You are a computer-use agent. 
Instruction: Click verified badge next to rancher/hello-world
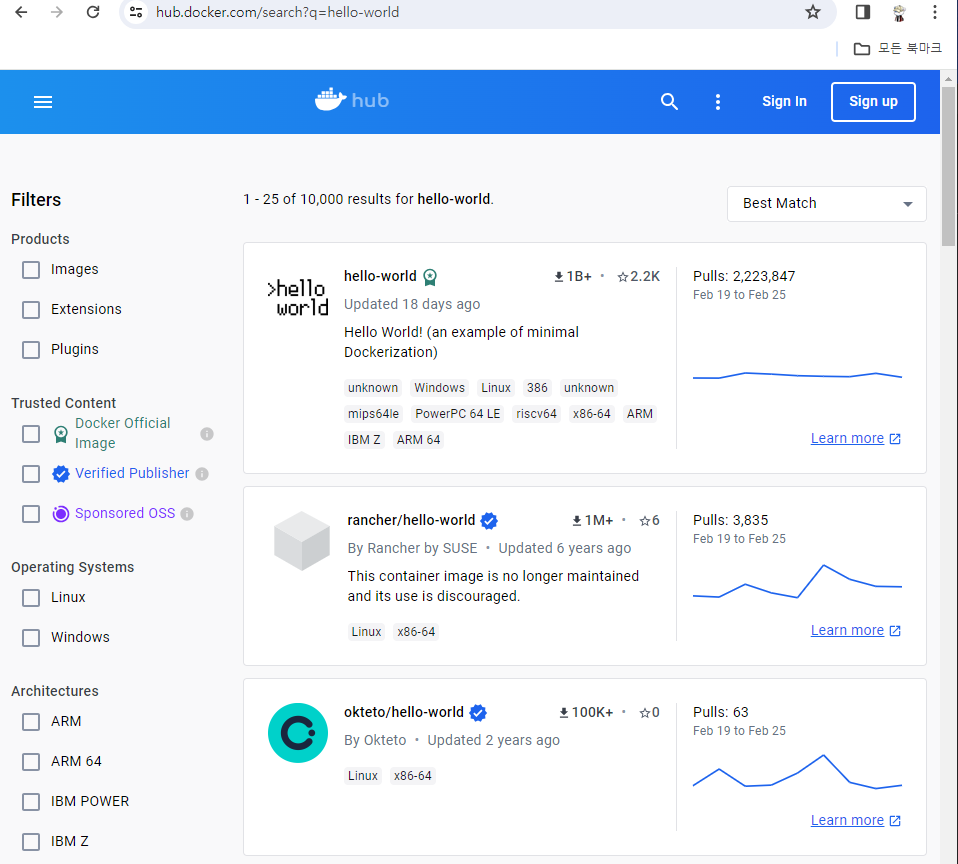click(x=489, y=521)
